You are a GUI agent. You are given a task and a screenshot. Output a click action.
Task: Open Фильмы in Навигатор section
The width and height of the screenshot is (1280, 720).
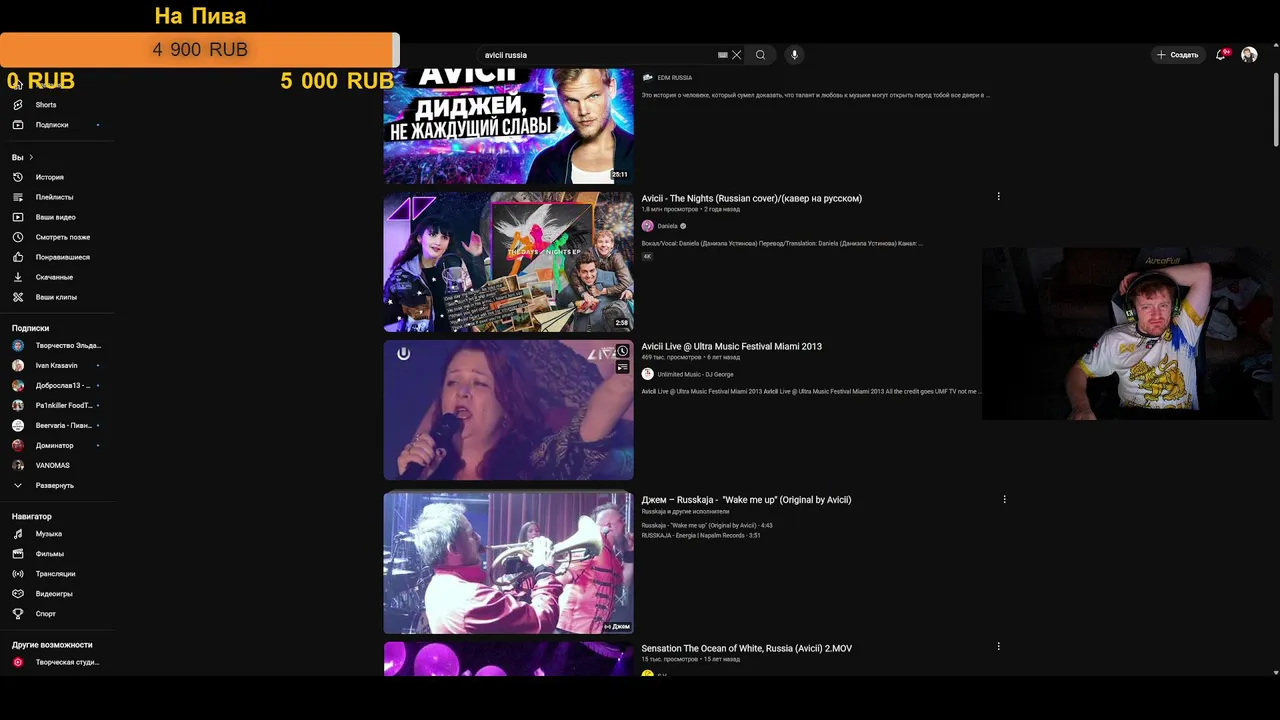49,554
